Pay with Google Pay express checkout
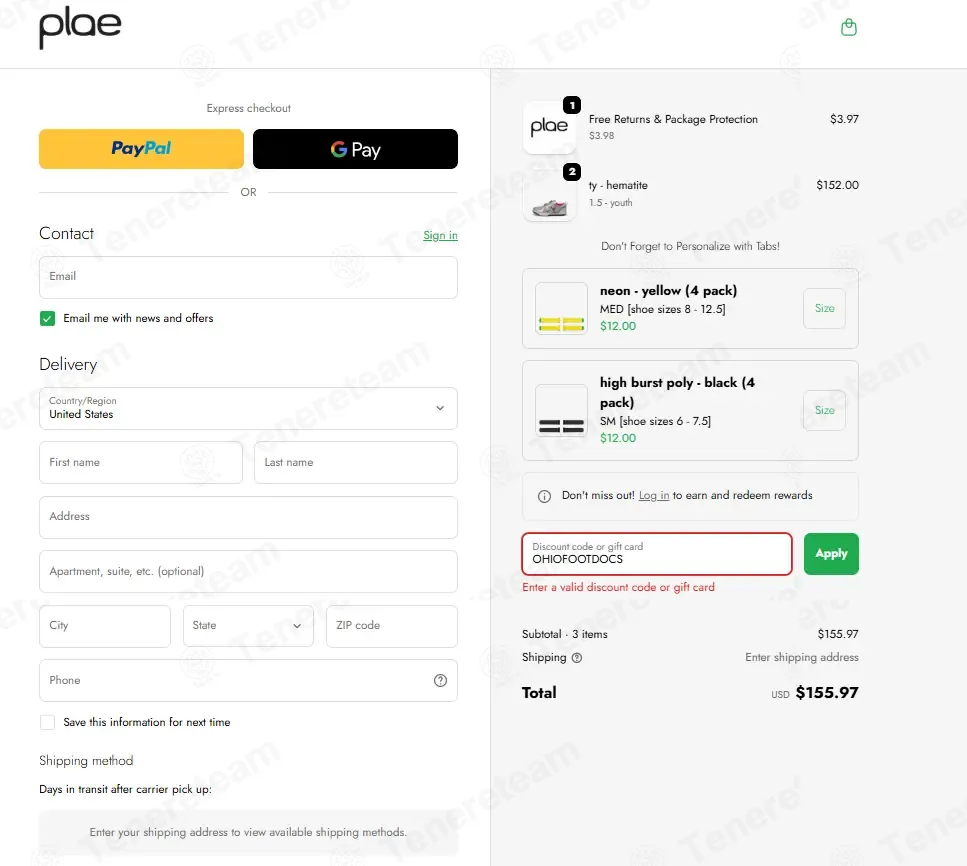Image resolution: width=967 pixels, height=866 pixels. (355, 149)
